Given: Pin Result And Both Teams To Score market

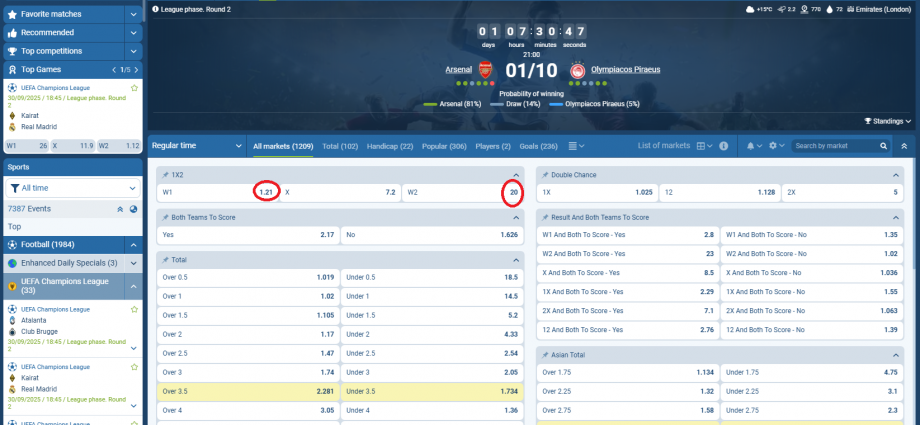Looking at the screenshot, I should coord(546,217).
